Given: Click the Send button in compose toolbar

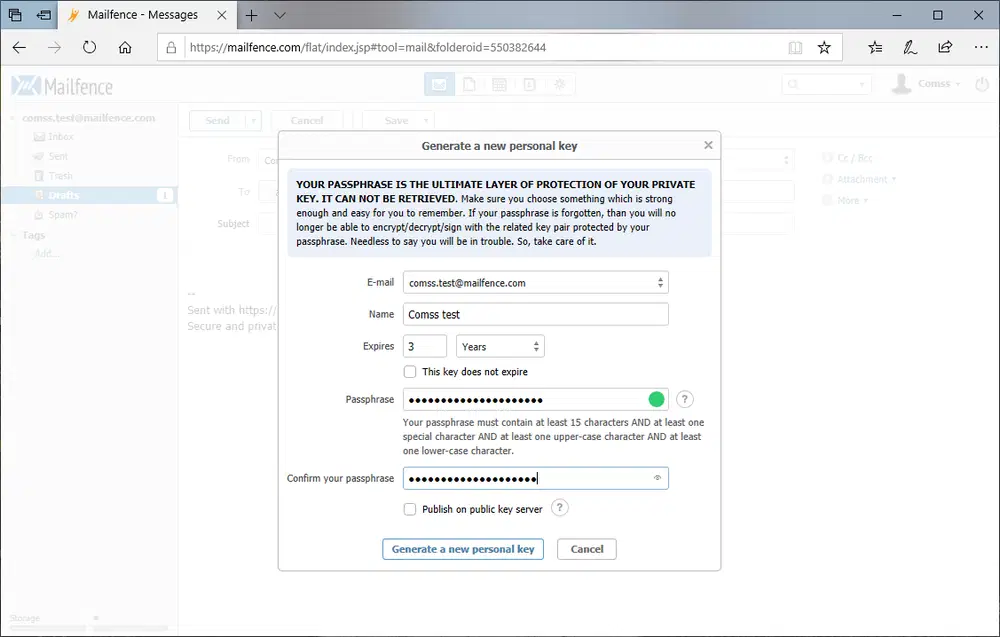Looking at the screenshot, I should click(x=217, y=121).
